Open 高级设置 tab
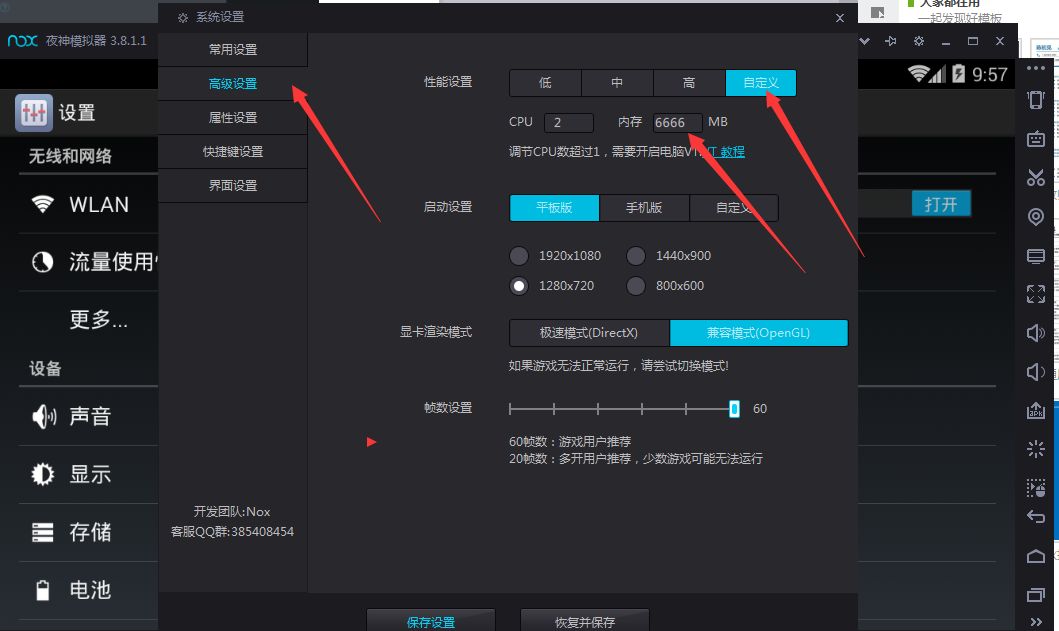Screen dimensions: 1059x631 click(233, 84)
